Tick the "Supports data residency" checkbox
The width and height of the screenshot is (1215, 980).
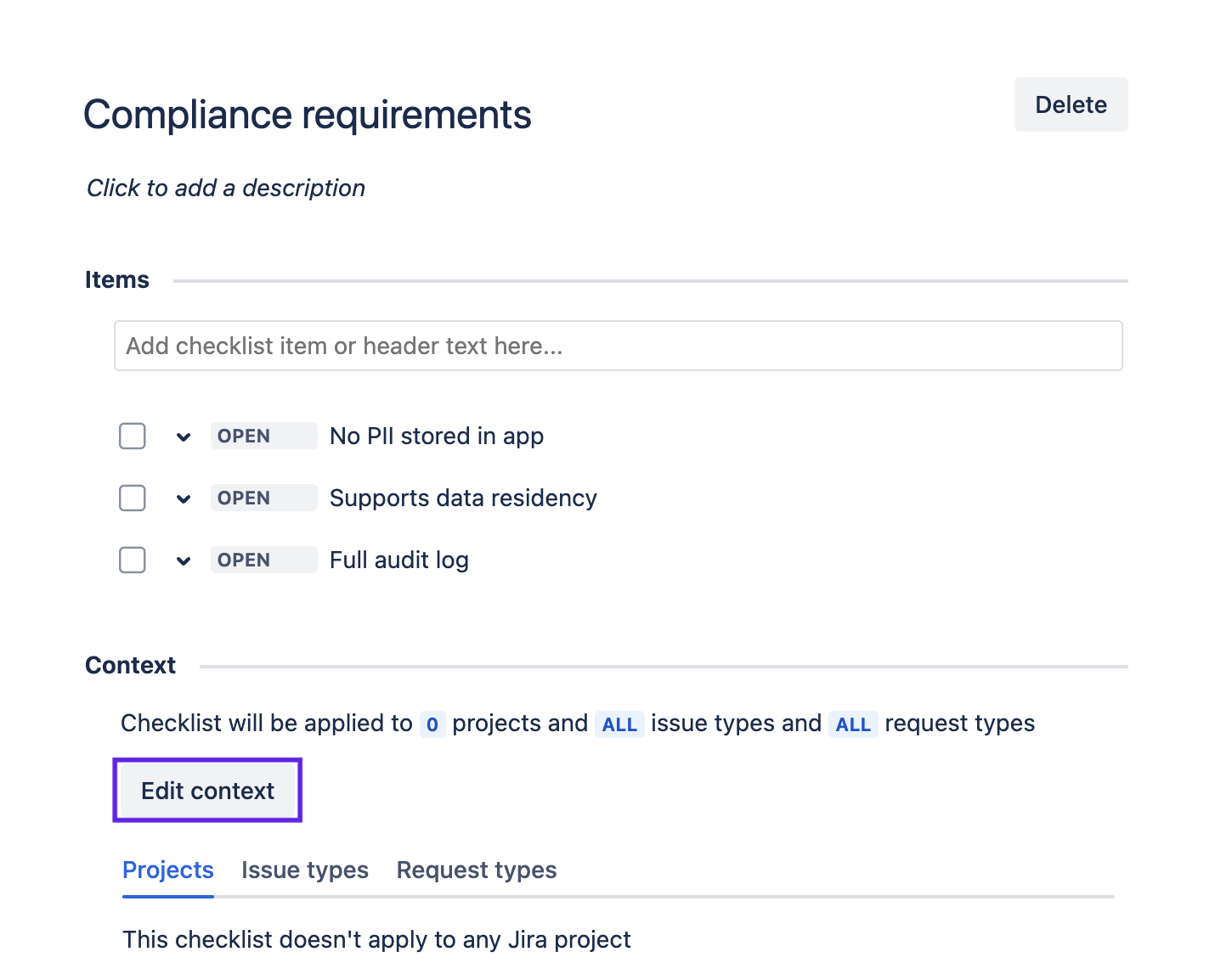point(133,498)
